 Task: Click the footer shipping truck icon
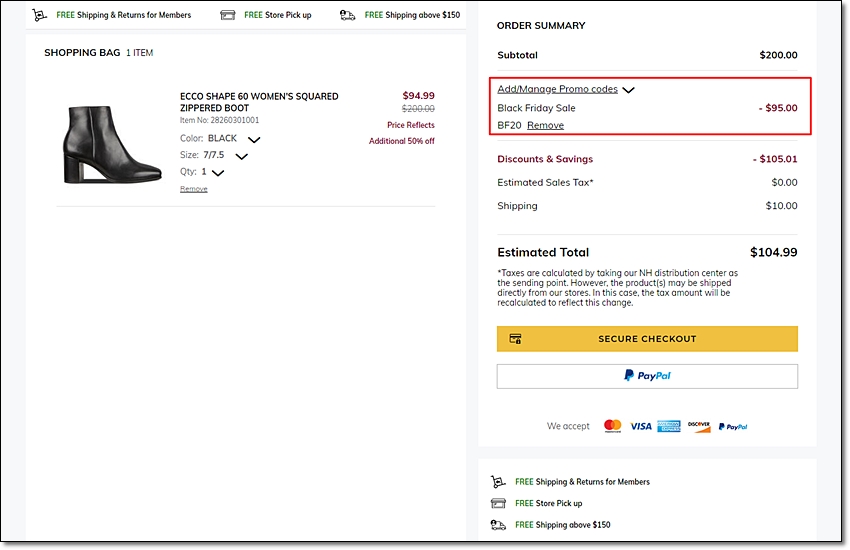498,525
